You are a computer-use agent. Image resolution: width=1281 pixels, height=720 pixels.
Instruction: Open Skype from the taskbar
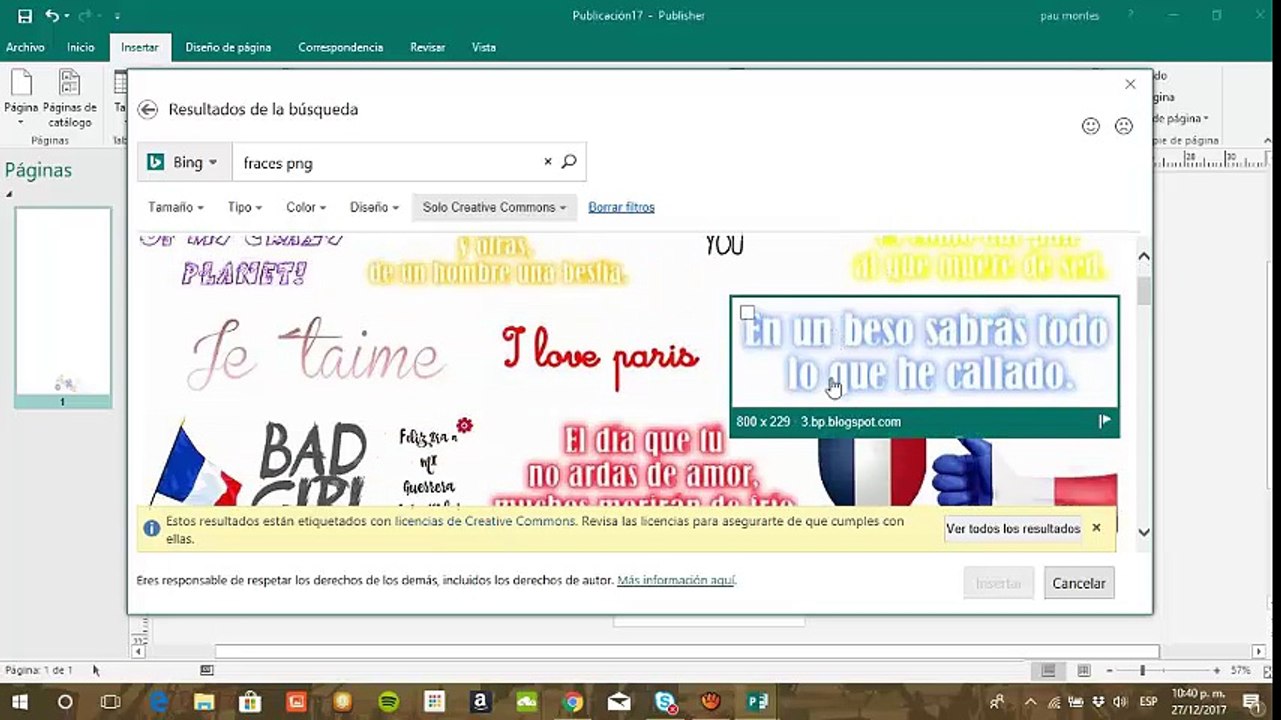pyautogui.click(x=665, y=702)
